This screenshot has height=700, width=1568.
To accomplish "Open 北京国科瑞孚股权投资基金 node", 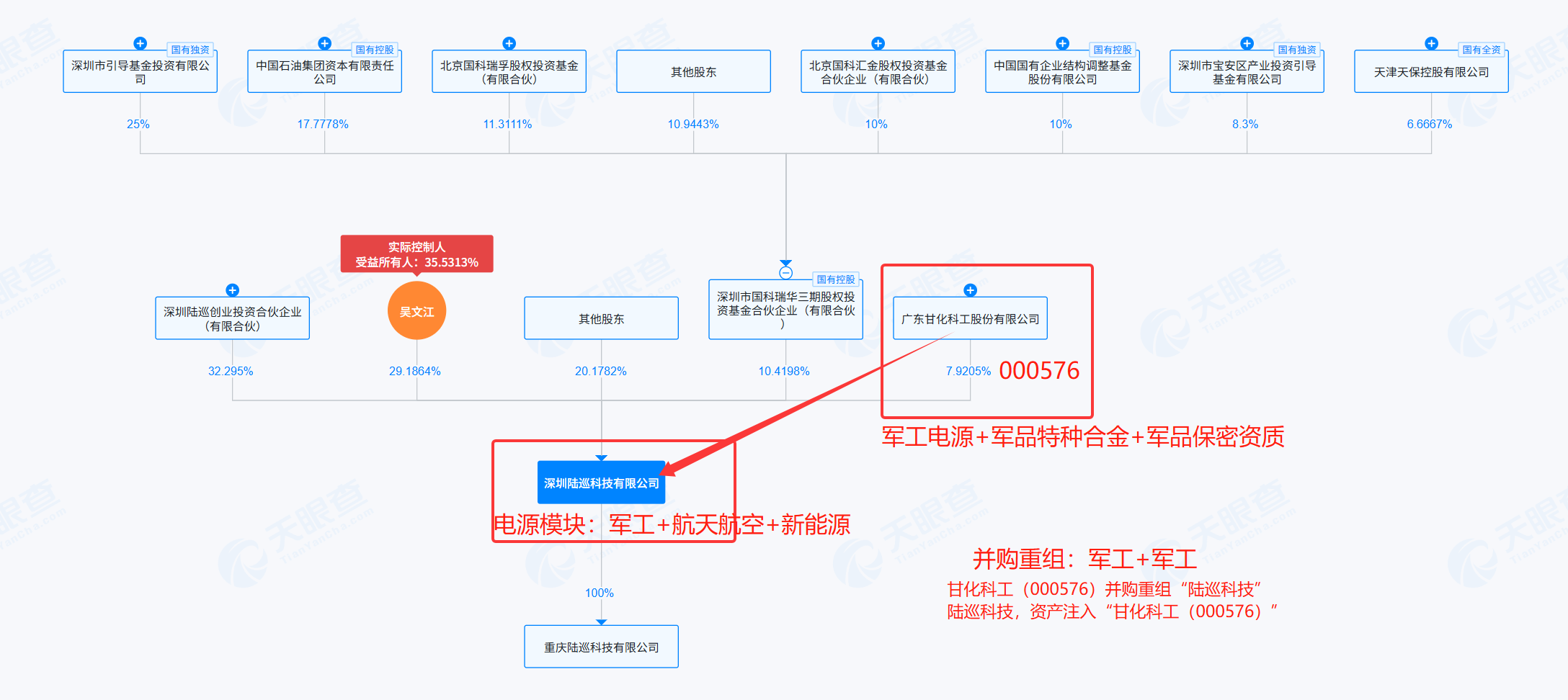I will (509, 71).
